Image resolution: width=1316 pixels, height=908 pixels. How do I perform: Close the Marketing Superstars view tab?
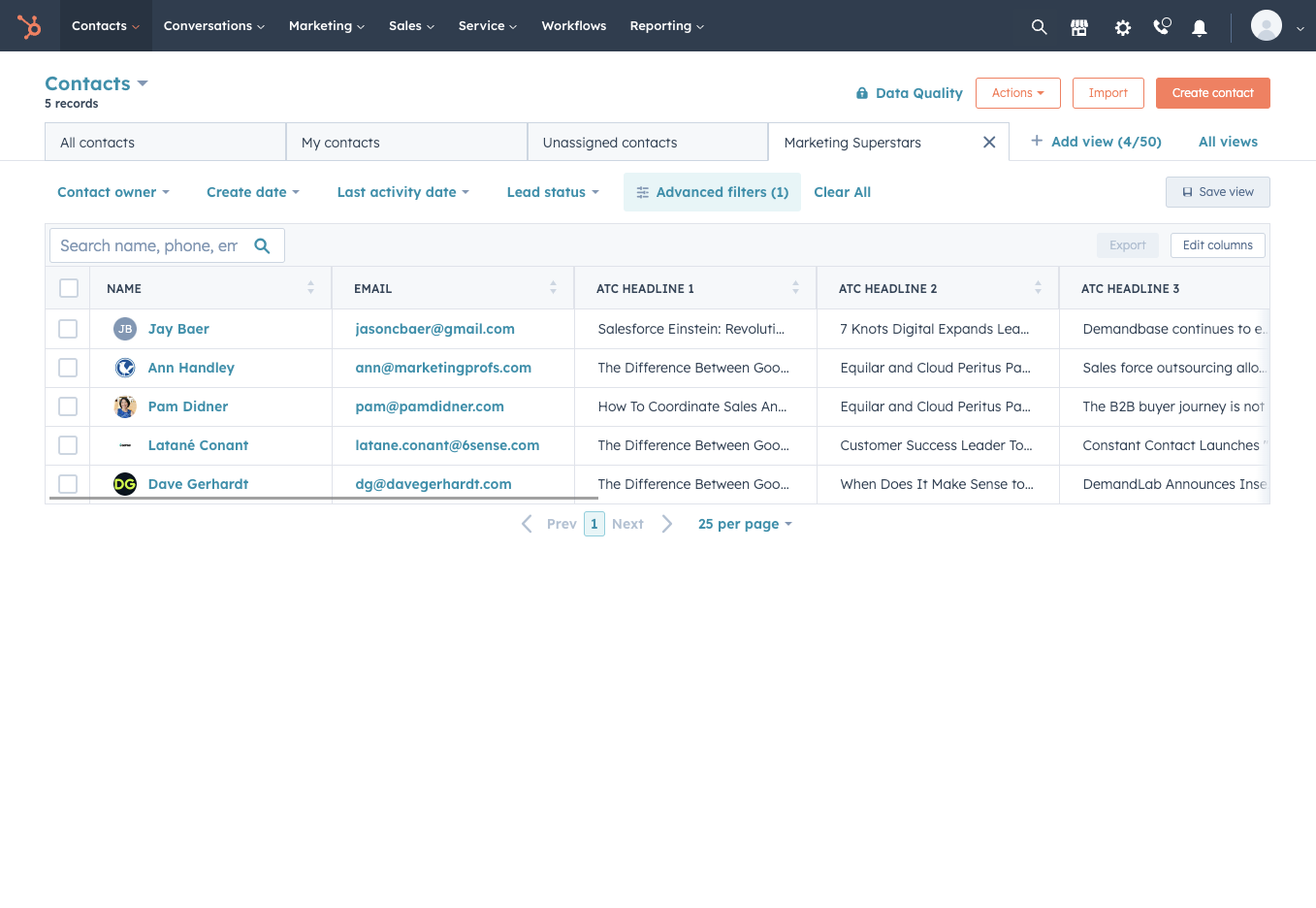[989, 142]
